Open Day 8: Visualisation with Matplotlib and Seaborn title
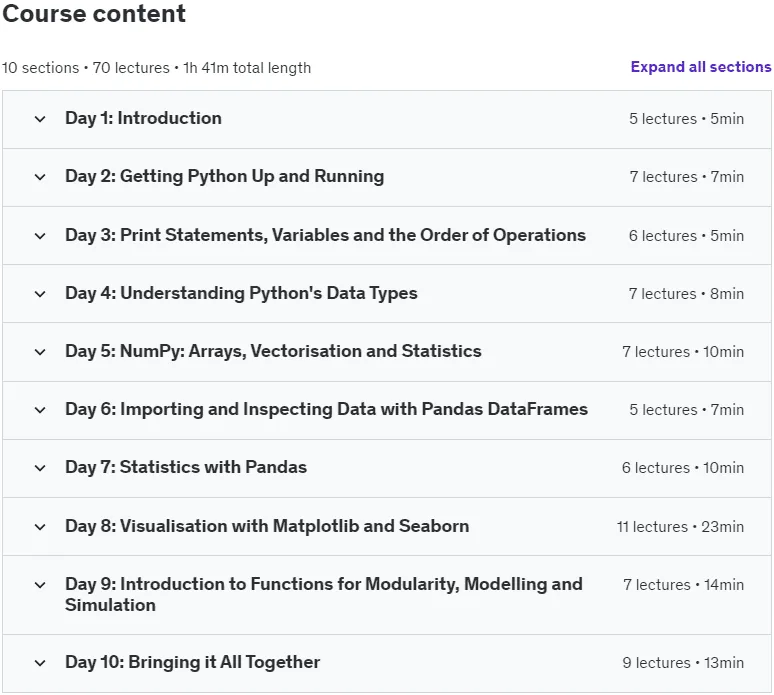This screenshot has height=695, width=774. pos(267,527)
